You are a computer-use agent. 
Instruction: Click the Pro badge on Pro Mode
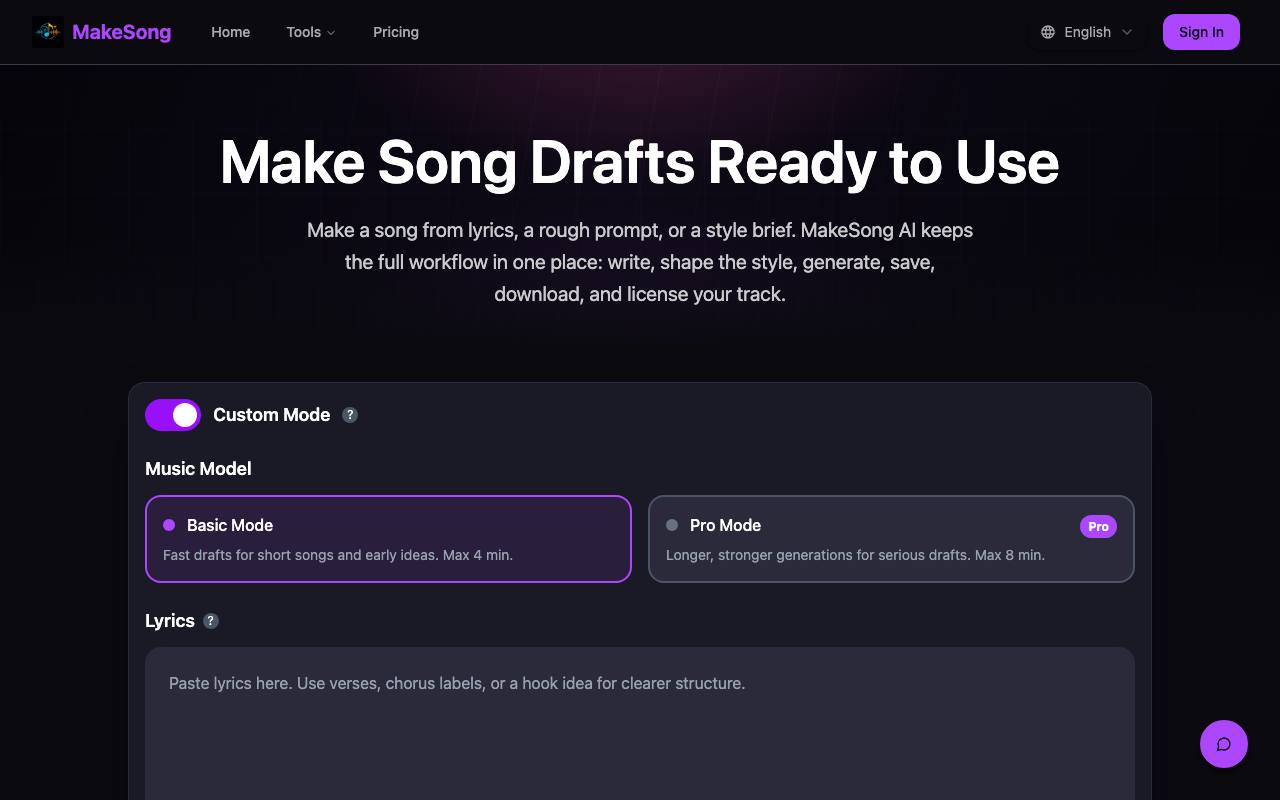coord(1098,526)
